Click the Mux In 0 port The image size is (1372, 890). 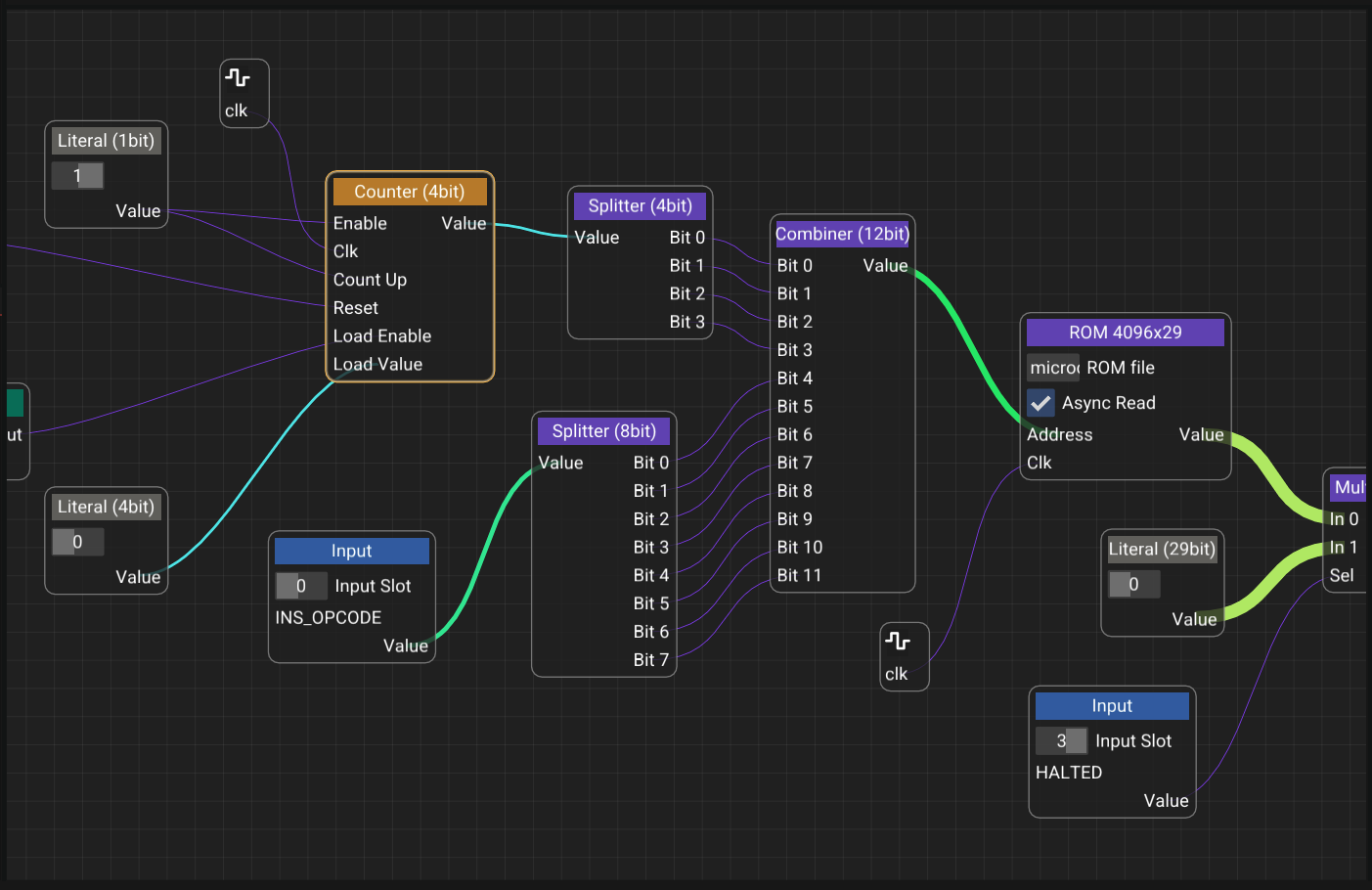[x=1344, y=519]
